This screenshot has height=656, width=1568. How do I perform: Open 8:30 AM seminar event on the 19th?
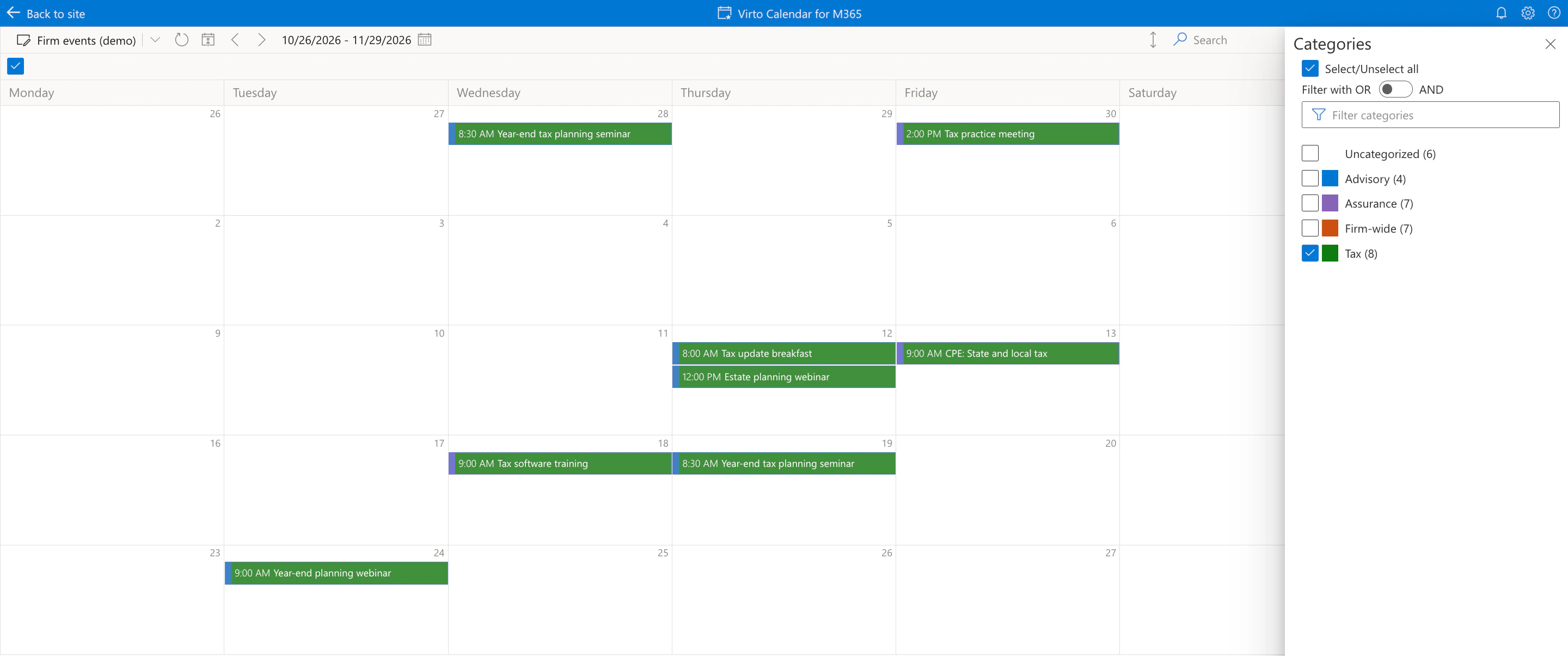(783, 463)
